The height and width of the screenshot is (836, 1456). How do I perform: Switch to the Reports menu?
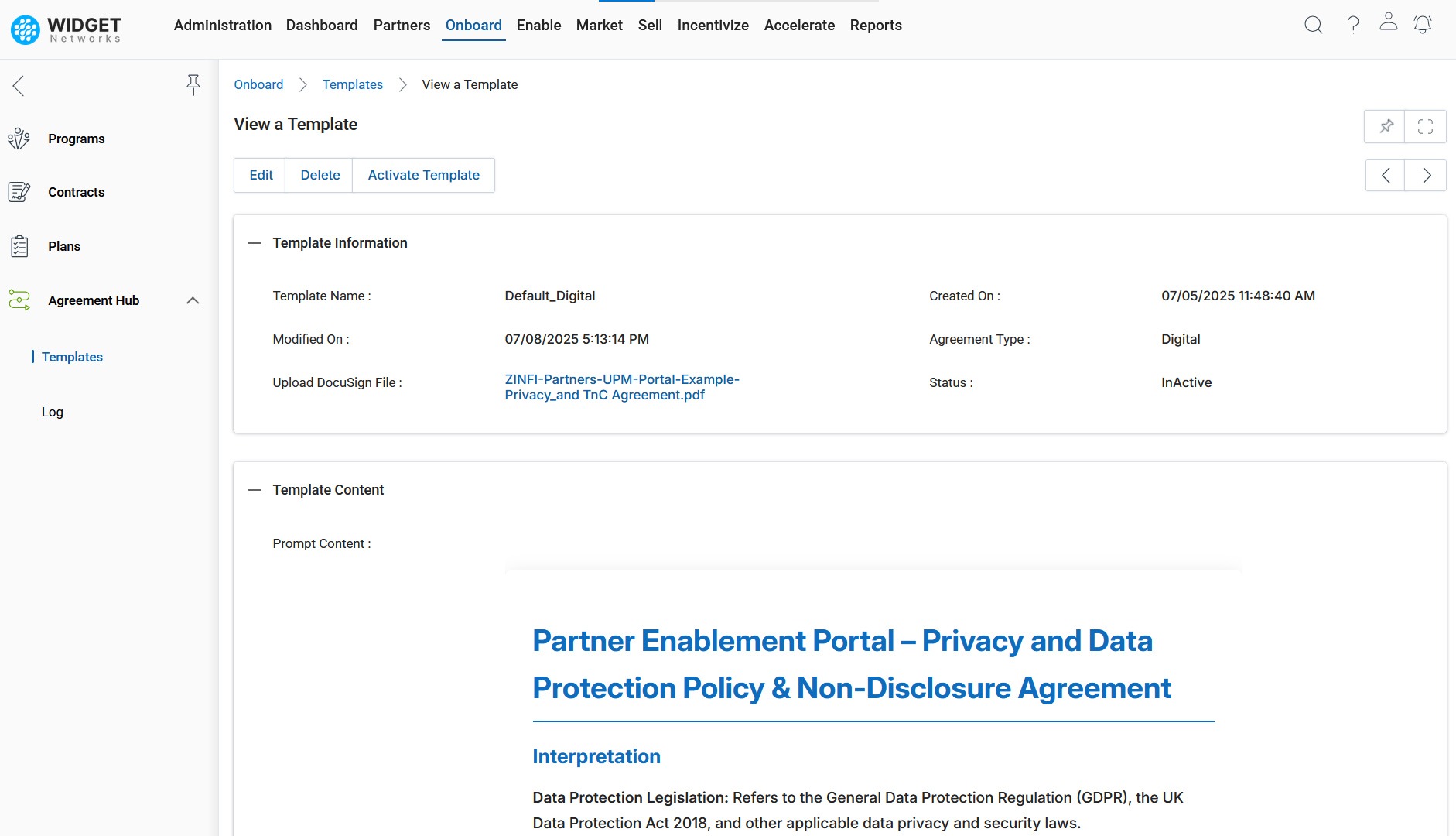pyautogui.click(x=876, y=26)
